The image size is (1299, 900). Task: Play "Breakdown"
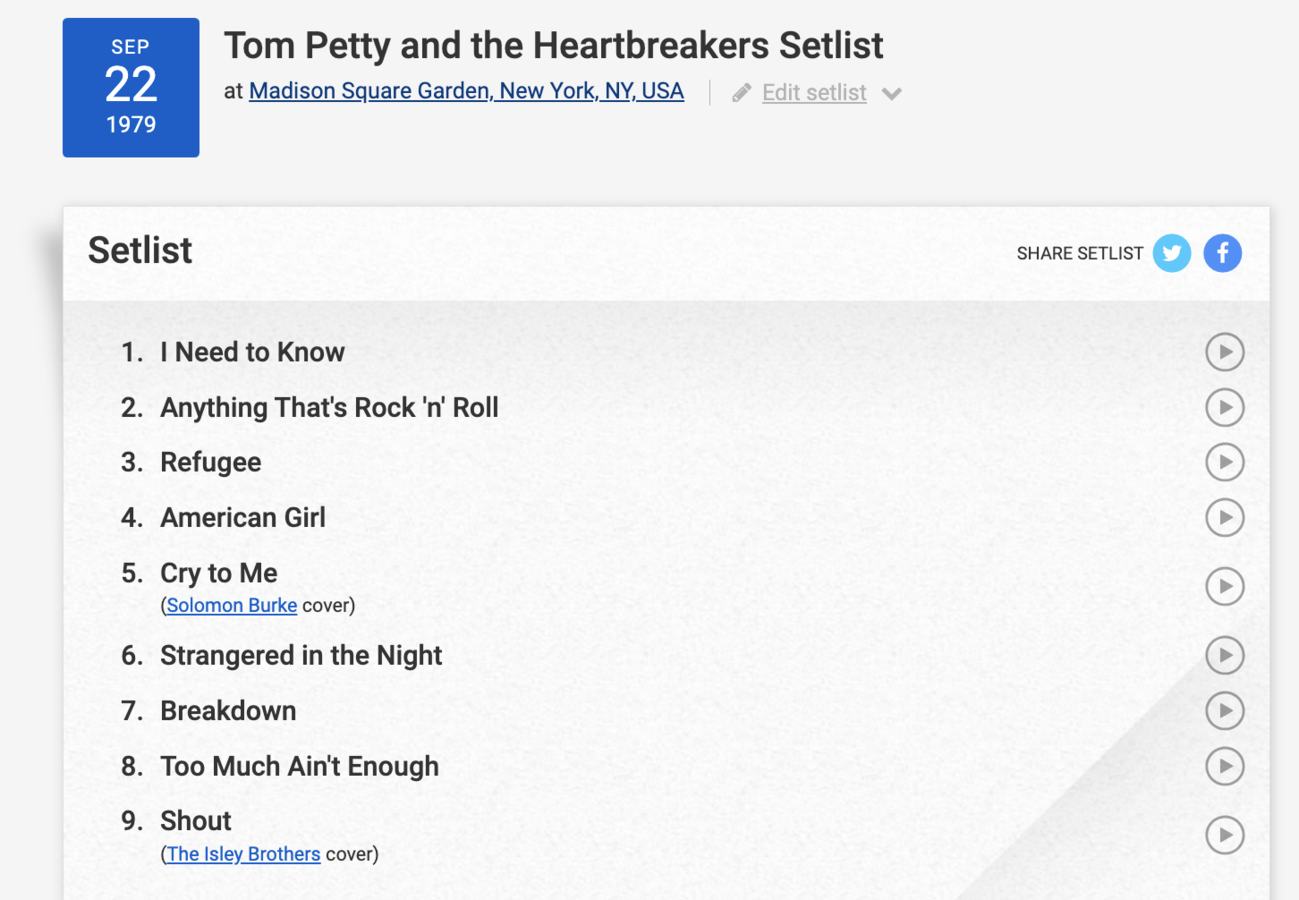[x=1224, y=711]
